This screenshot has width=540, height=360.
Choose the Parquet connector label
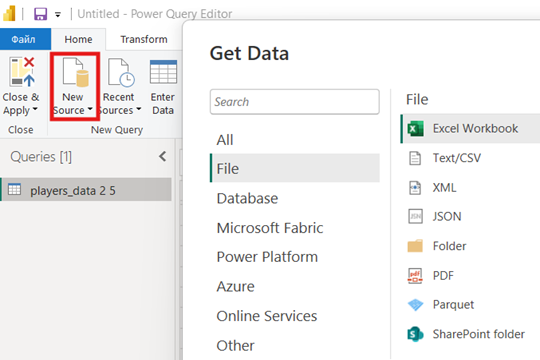[x=453, y=305]
